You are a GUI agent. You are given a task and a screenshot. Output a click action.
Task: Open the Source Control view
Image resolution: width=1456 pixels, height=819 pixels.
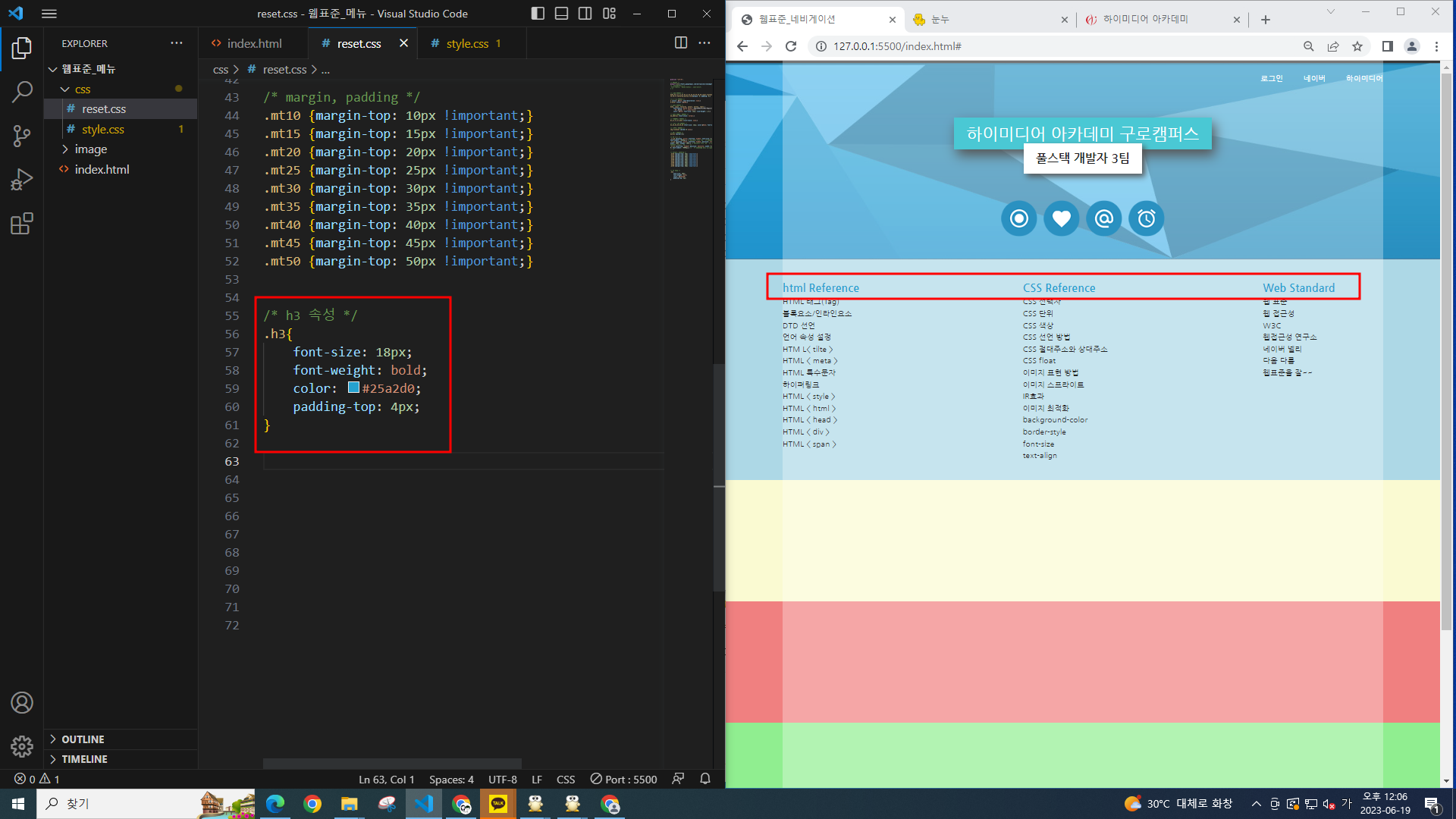pyautogui.click(x=22, y=136)
